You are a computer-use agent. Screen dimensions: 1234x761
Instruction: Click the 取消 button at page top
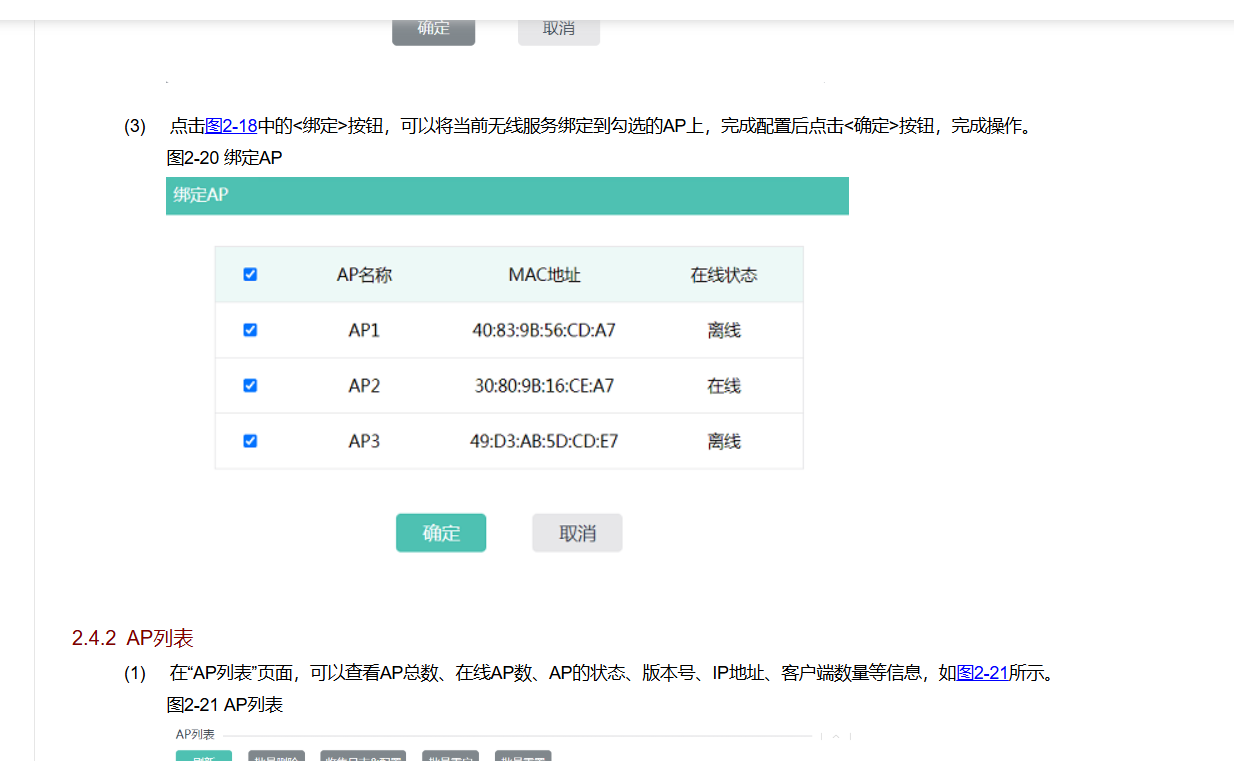[x=558, y=29]
